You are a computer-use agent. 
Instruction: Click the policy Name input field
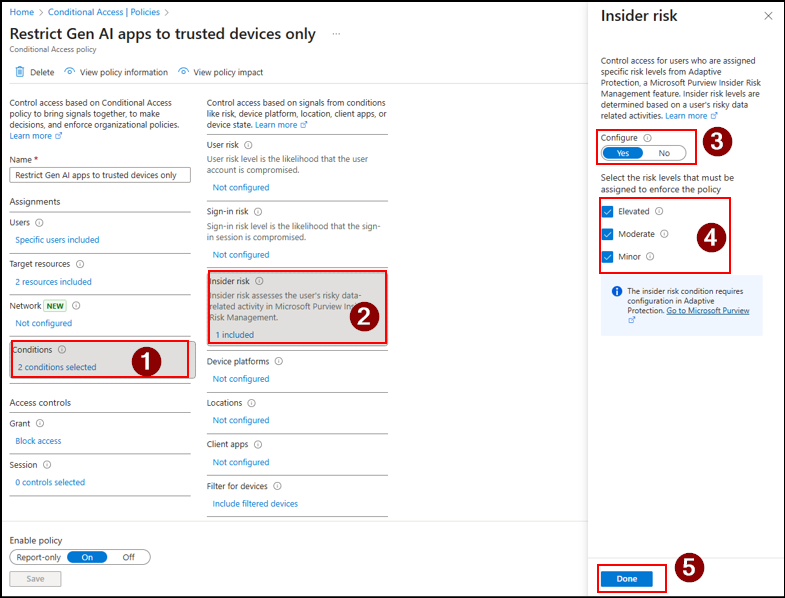pyautogui.click(x=95, y=175)
